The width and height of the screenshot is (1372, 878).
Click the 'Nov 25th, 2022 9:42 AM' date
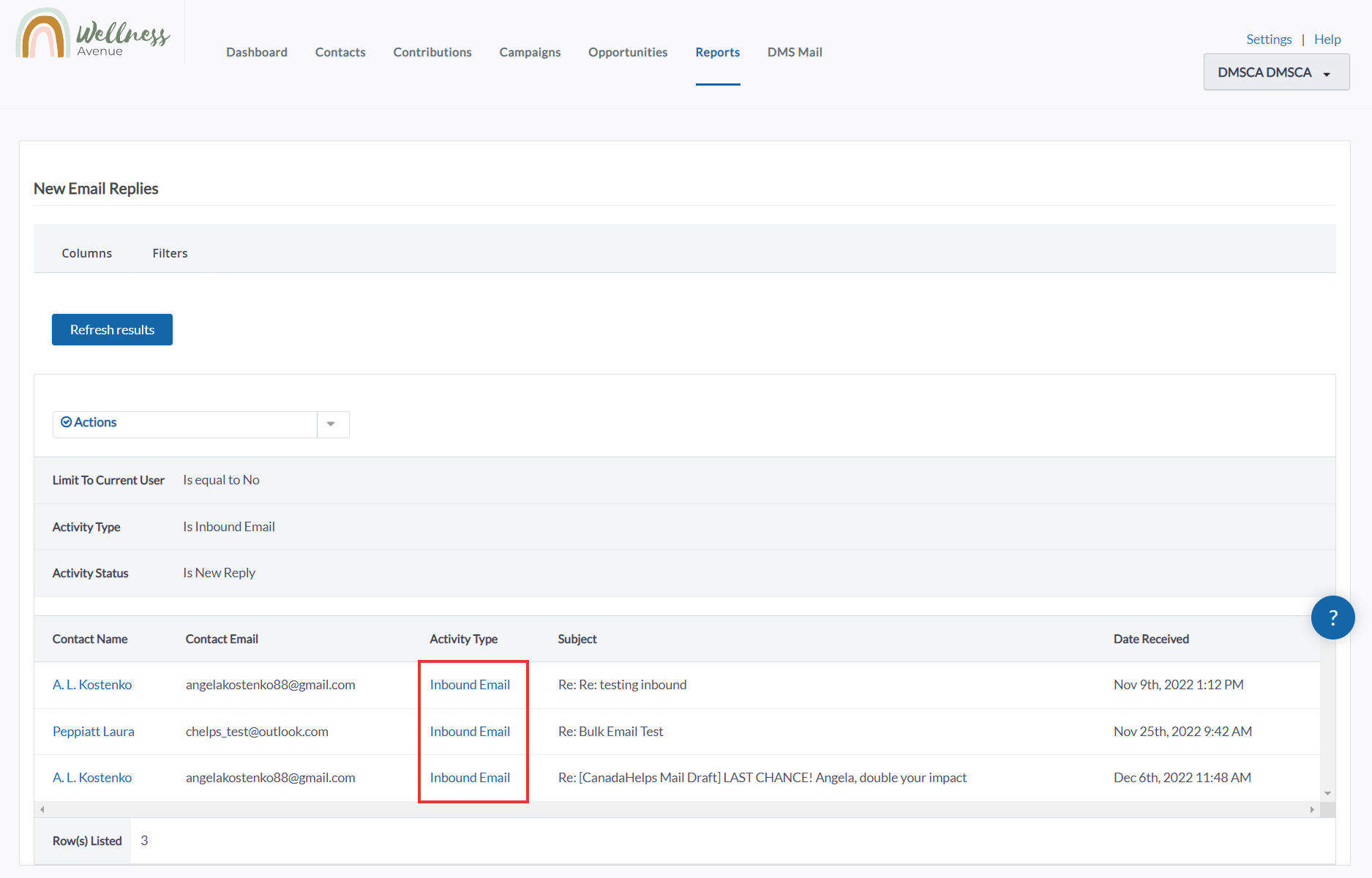click(1182, 732)
